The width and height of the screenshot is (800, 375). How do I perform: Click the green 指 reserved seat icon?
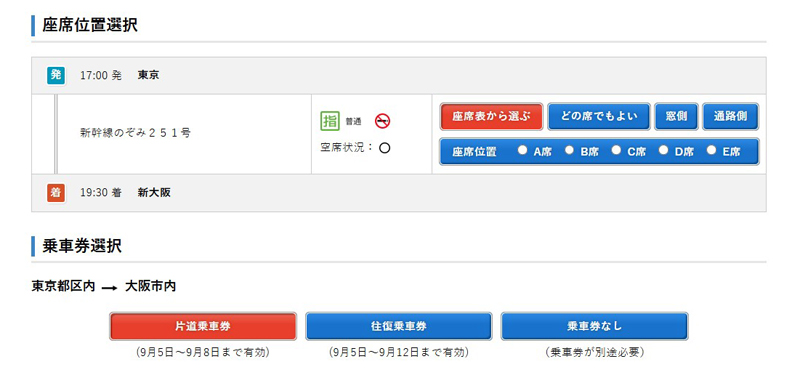pos(330,121)
